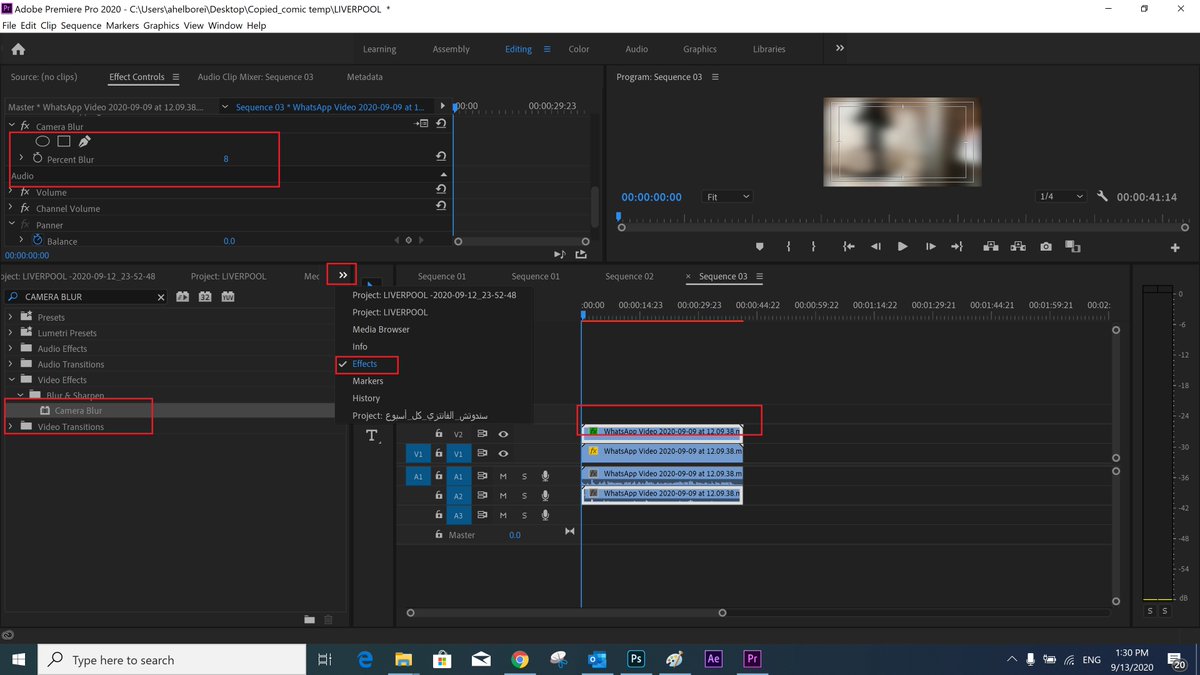Toggle 32-bit color effects filter
The width and height of the screenshot is (1200, 675).
point(205,297)
